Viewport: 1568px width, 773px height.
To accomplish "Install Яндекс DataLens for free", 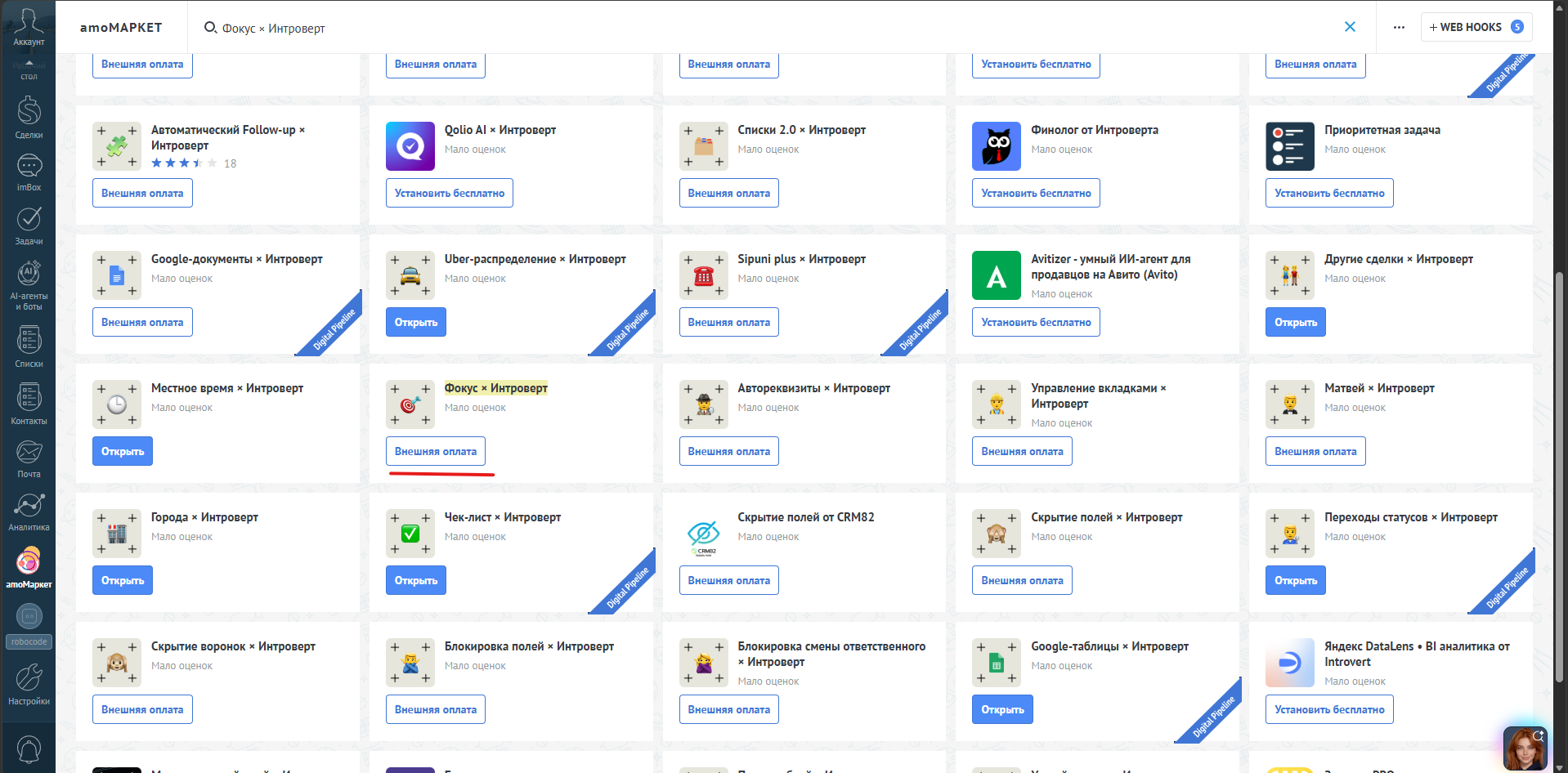I will [x=1329, y=709].
